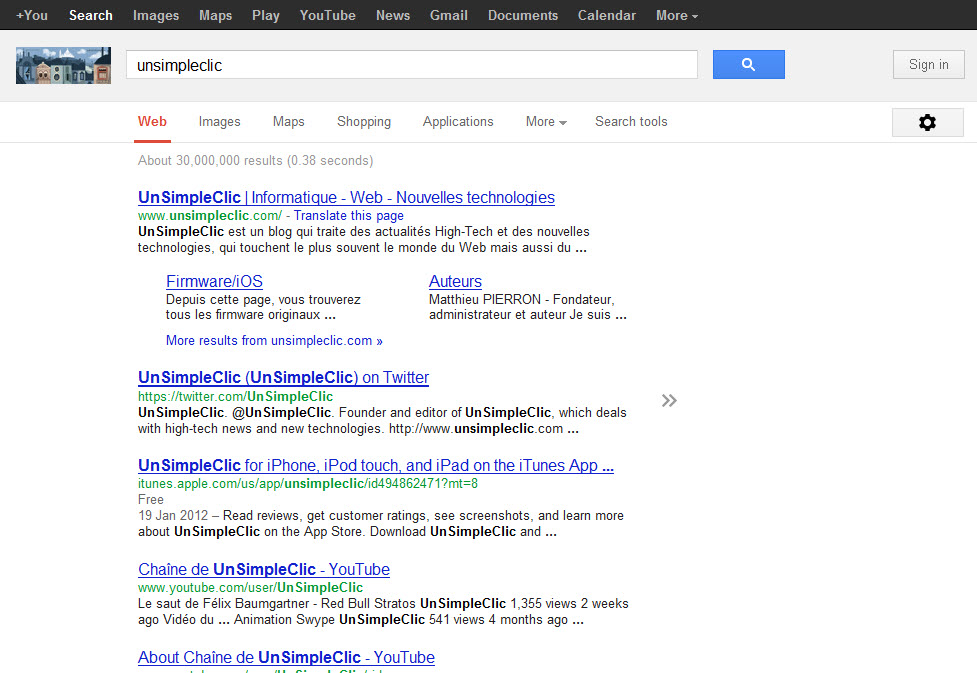Open News in the top bar
Image resolution: width=977 pixels, height=673 pixels.
click(x=393, y=16)
